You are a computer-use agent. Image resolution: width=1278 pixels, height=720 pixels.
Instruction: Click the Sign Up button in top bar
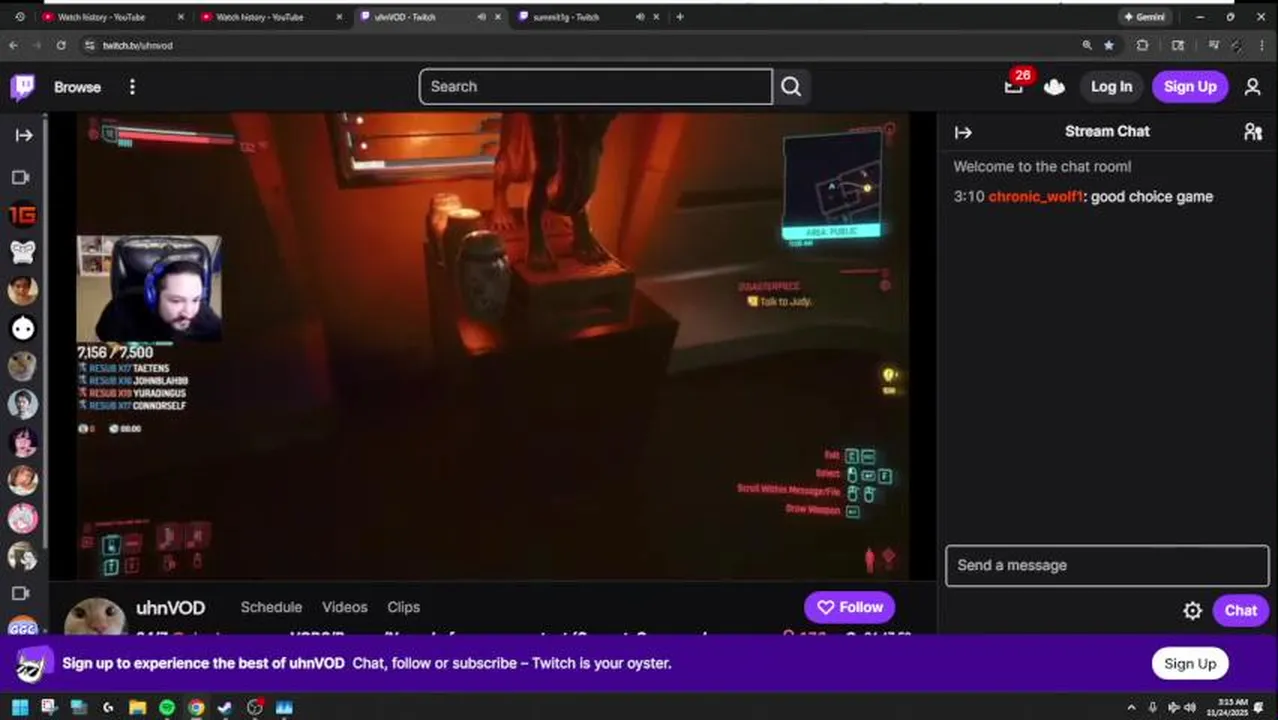tap(1190, 87)
